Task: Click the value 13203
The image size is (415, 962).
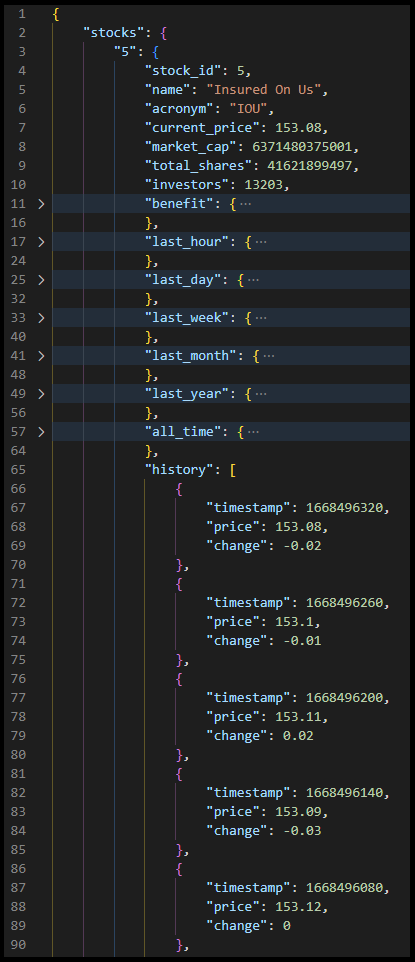Action: (x=263, y=185)
